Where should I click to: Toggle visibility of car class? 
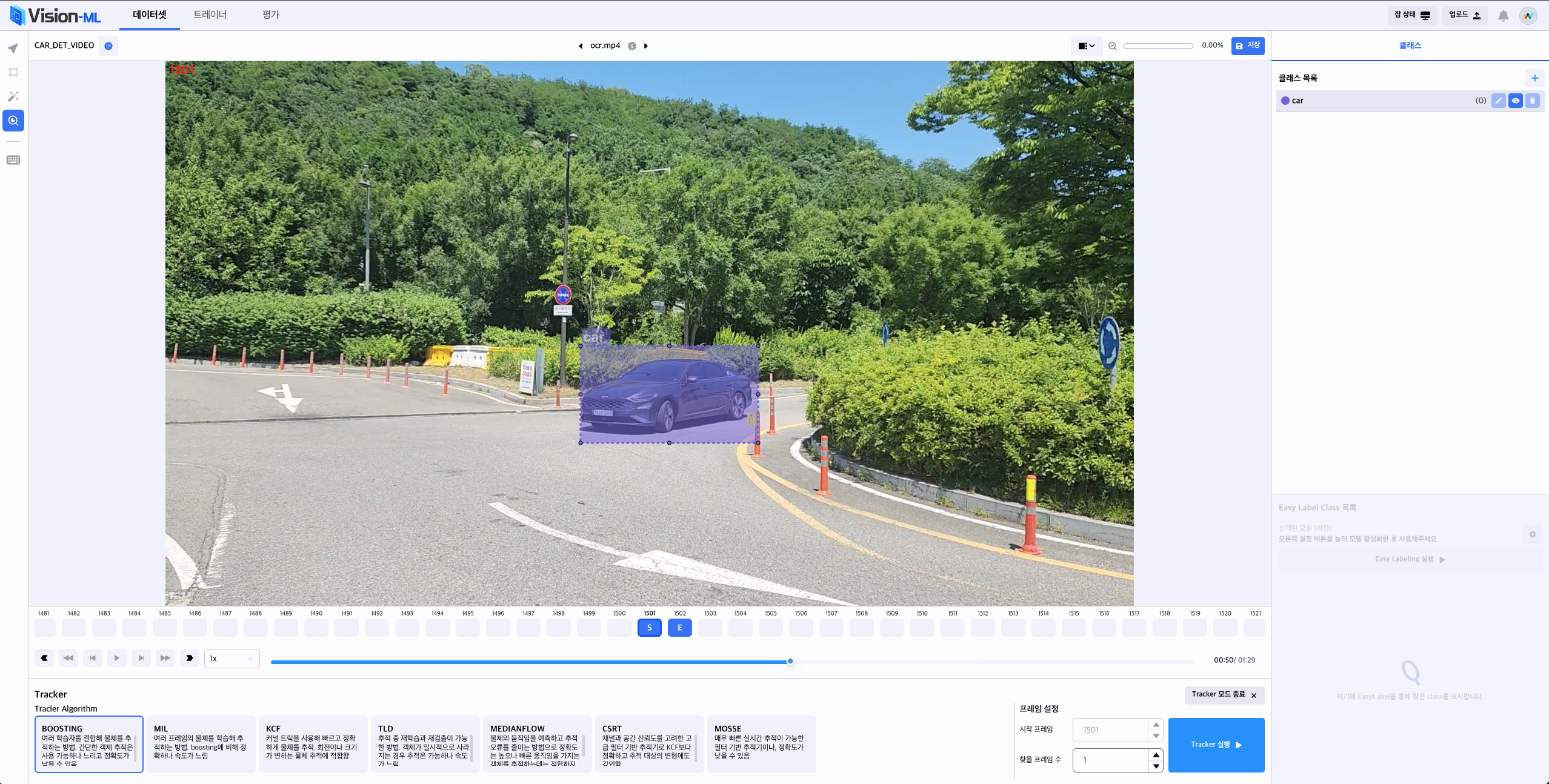pos(1516,101)
